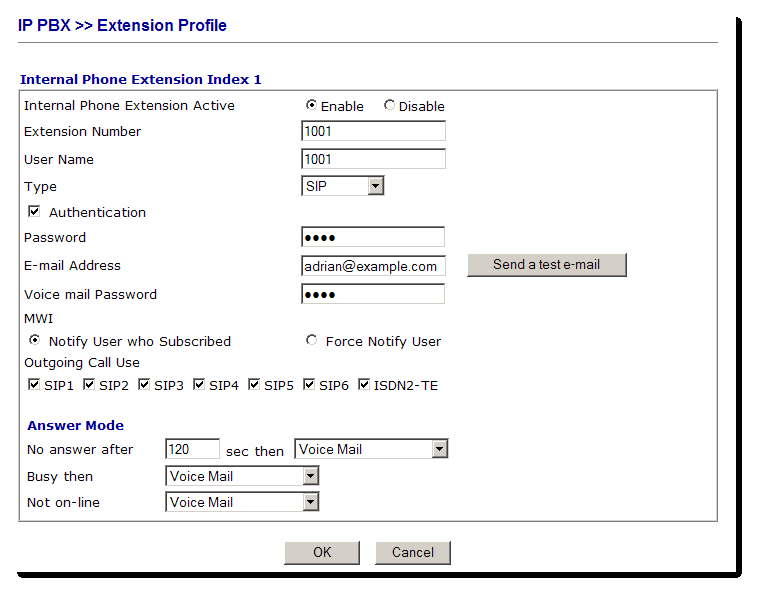759x595 pixels.
Task: Uncheck the SIP5 outgoing call checkbox
Action: (254, 384)
